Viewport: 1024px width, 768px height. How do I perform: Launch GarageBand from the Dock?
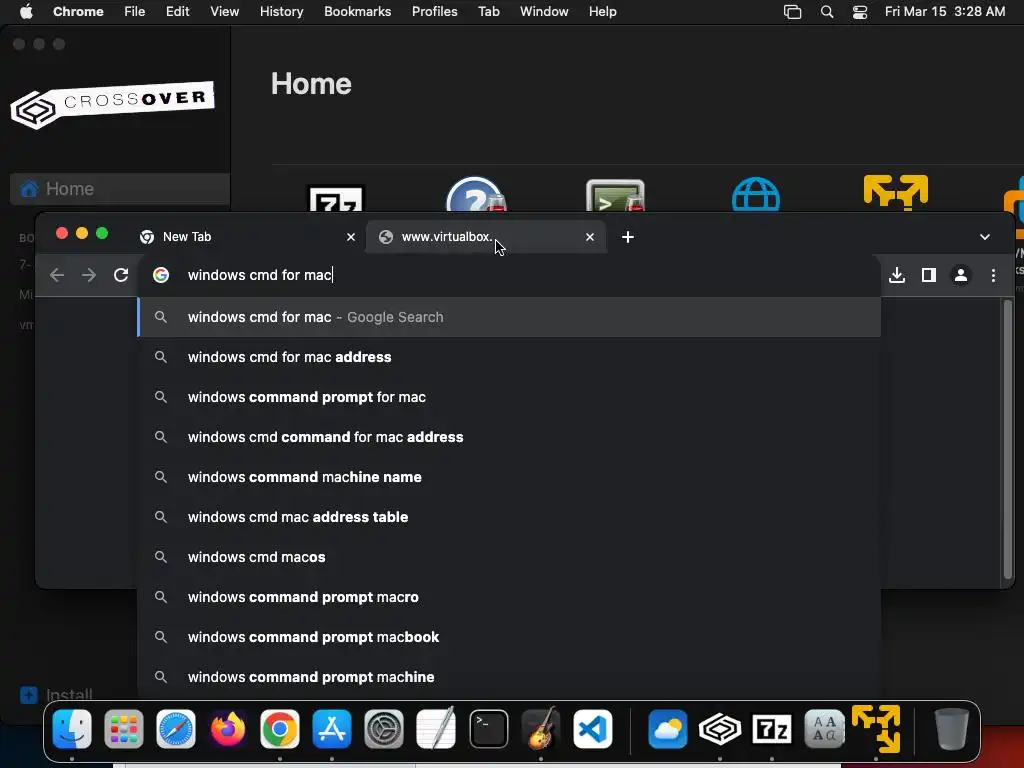click(x=541, y=729)
